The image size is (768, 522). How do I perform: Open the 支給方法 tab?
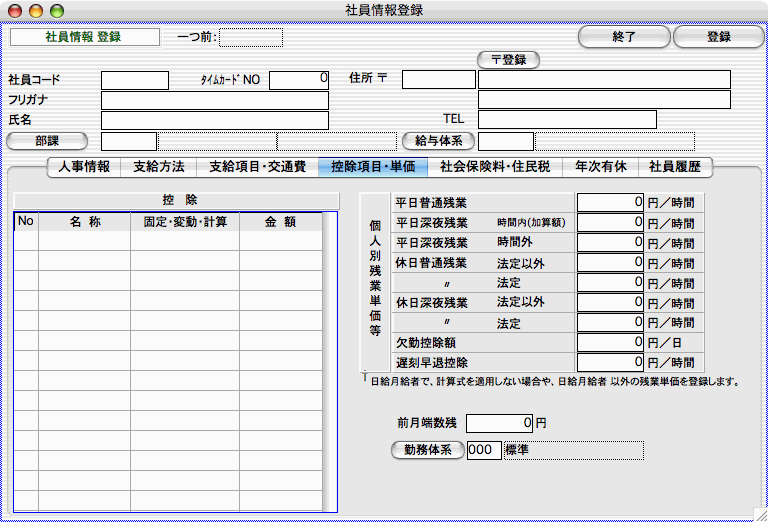[x=158, y=167]
